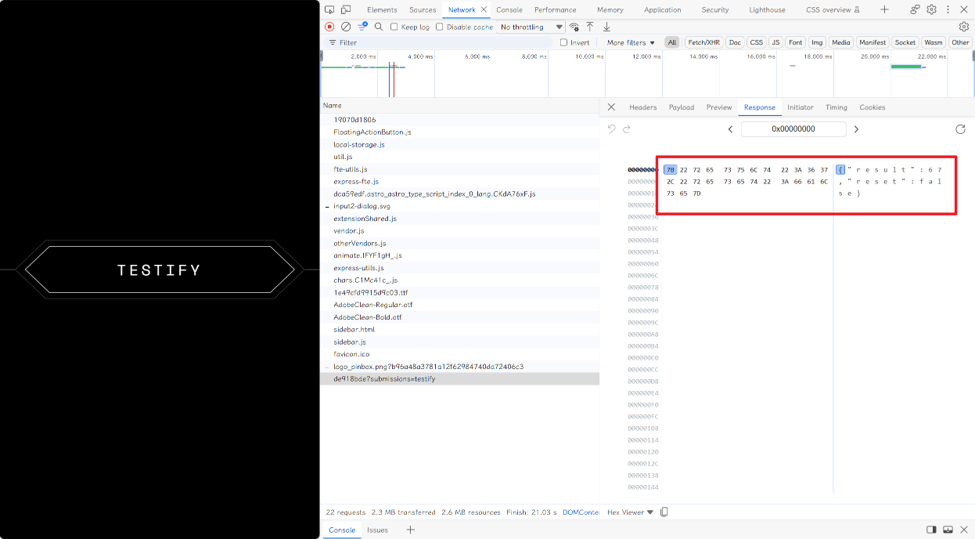Screen dimensions: 975x539
Task: Clear the network log
Action: [346, 27]
